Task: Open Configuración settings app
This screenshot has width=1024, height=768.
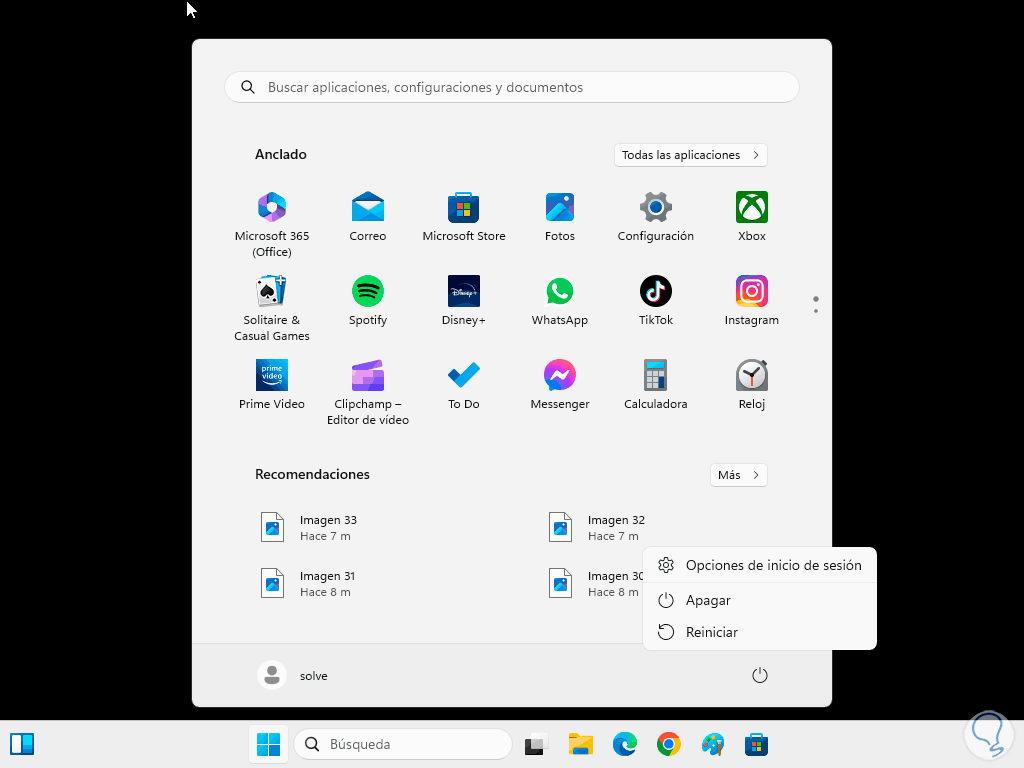Action: (x=656, y=217)
